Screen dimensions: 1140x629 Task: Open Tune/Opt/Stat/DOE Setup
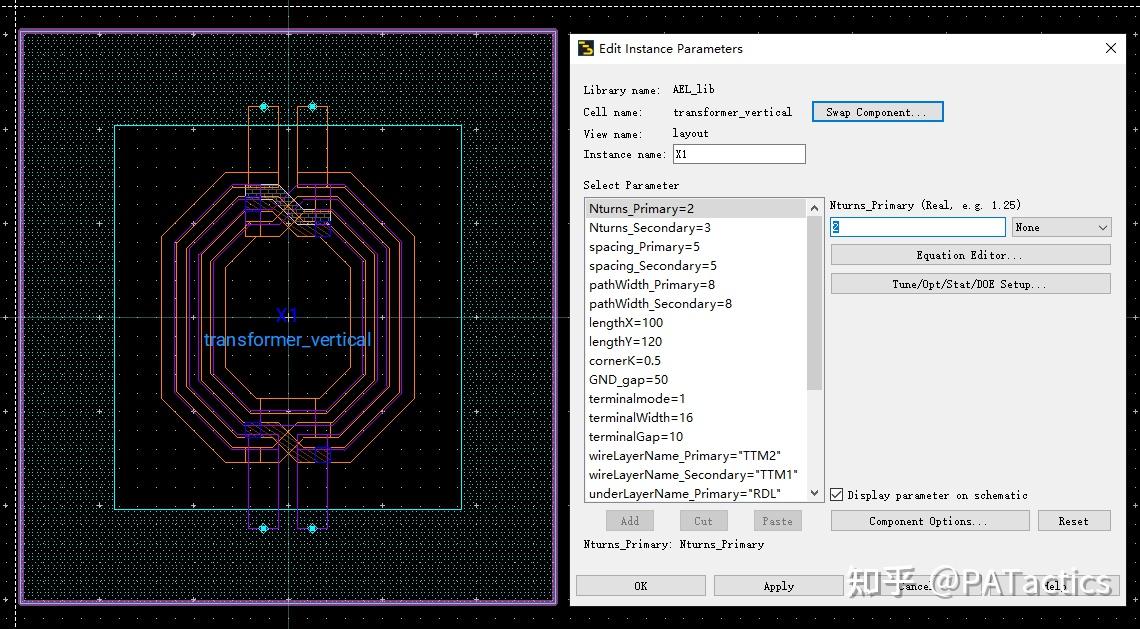point(970,284)
